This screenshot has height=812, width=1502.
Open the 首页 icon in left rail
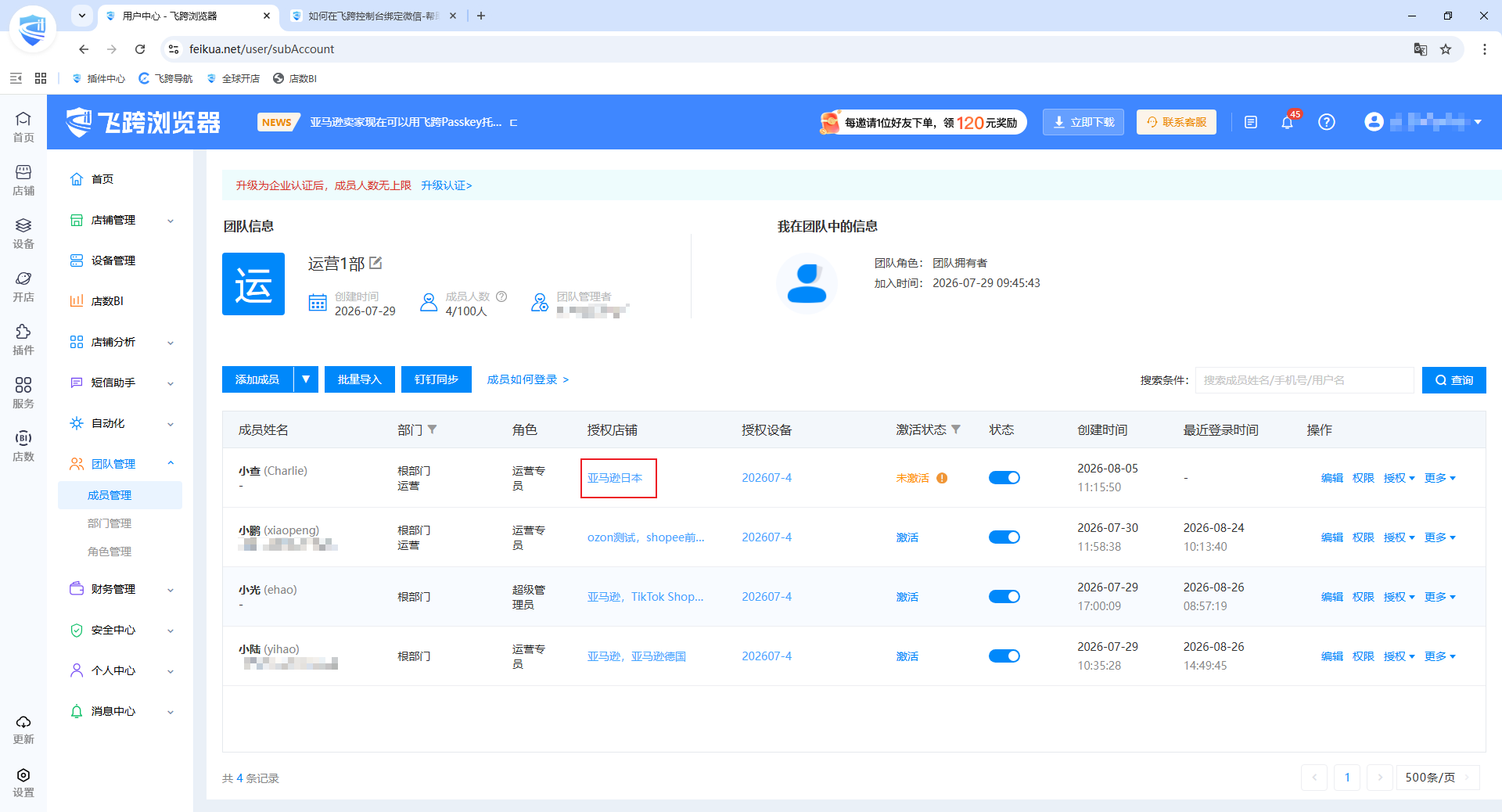23,127
